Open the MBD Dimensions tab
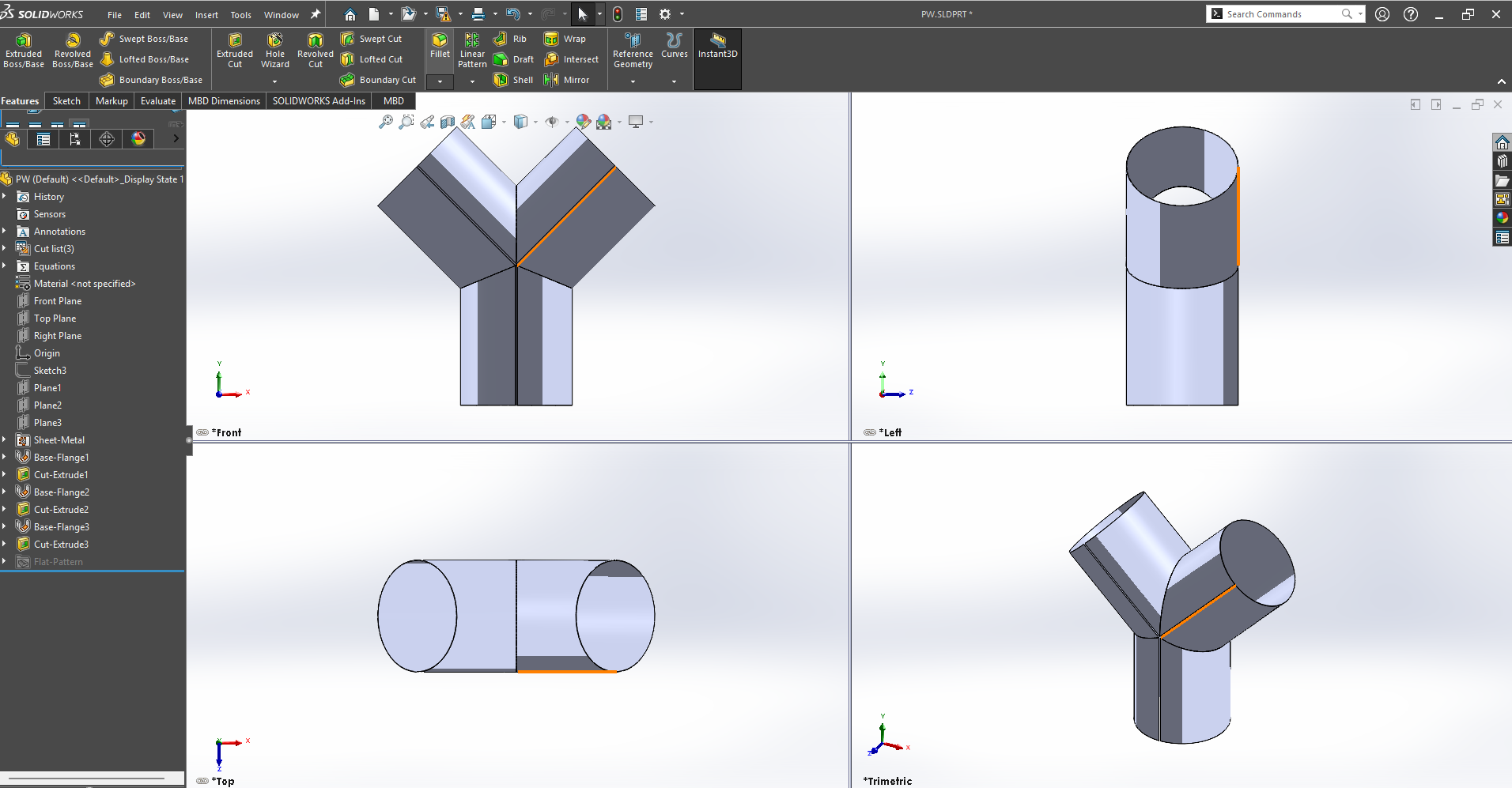Screen dimensions: 1512x788 (224, 101)
